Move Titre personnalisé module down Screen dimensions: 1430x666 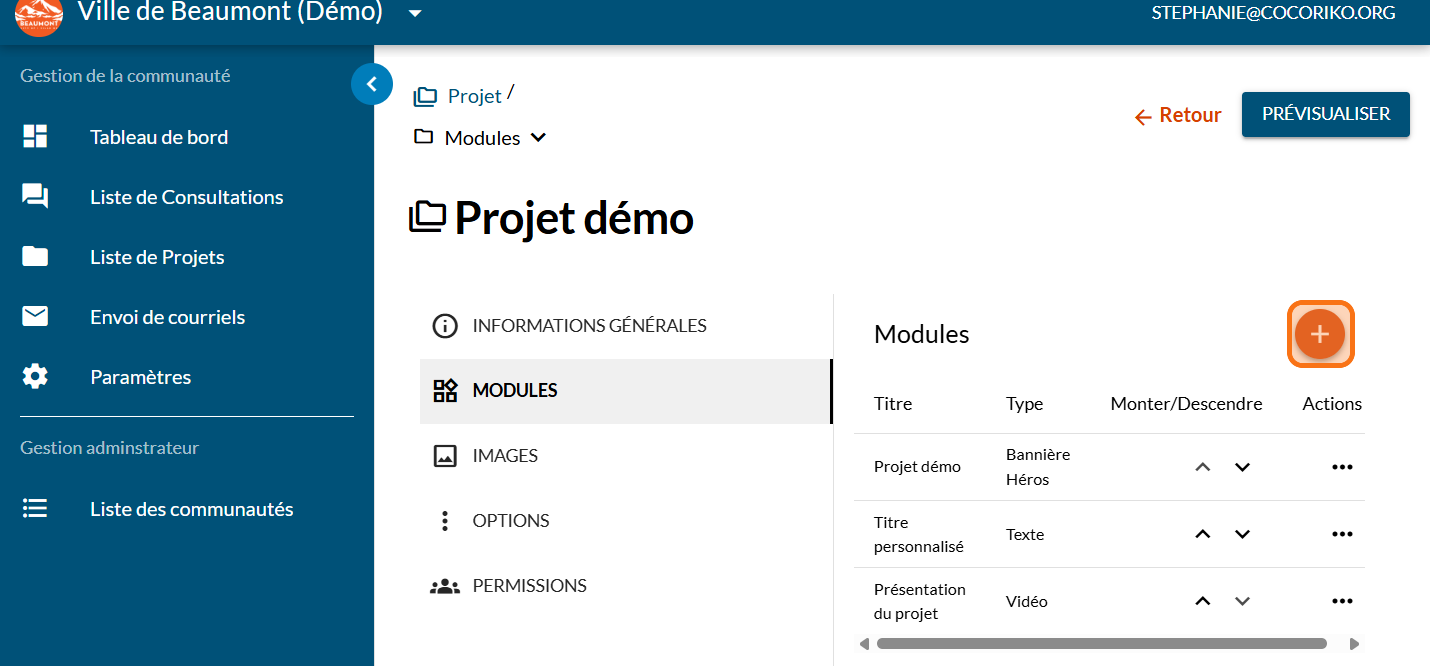[x=1242, y=534]
